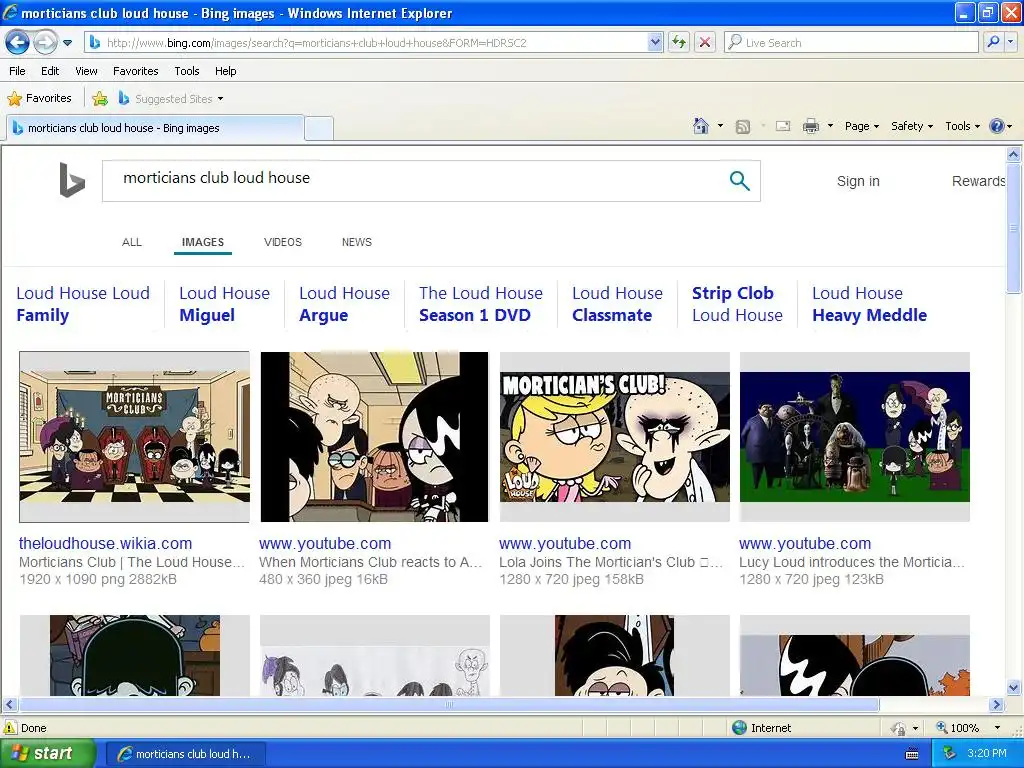Click the Rewards link

tap(978, 181)
